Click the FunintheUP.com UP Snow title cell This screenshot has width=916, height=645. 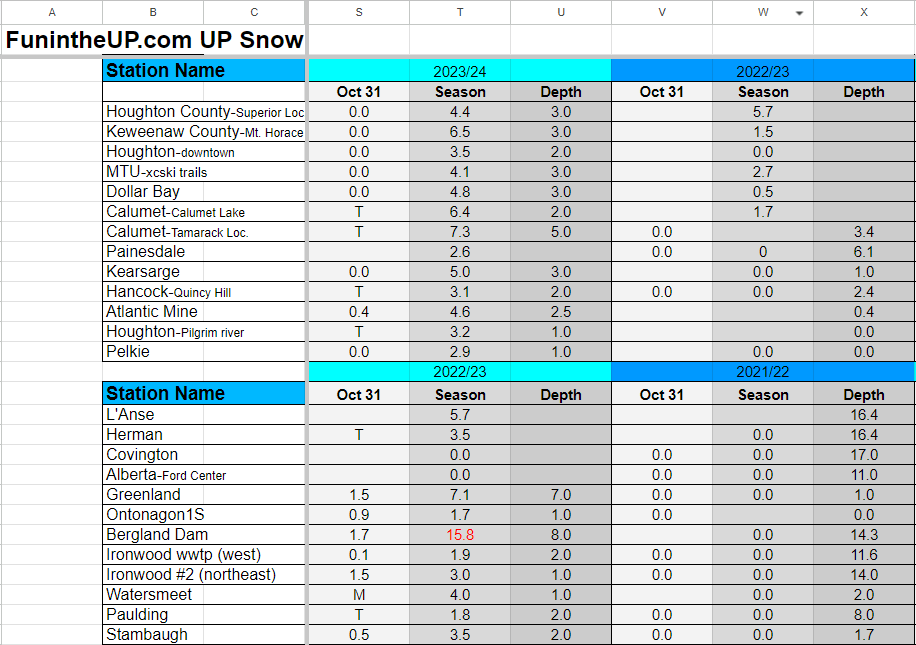(154, 40)
